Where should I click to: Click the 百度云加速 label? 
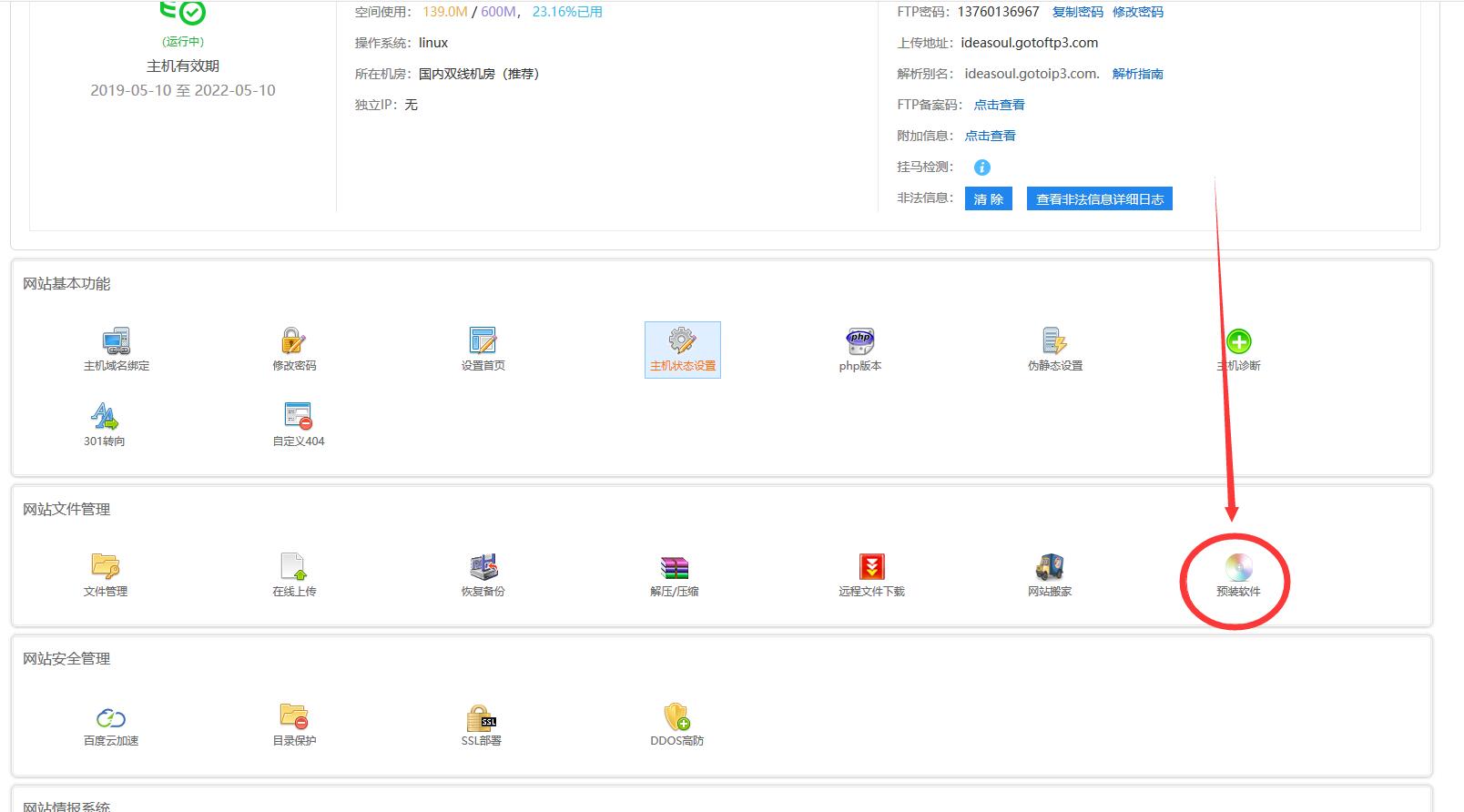(111, 741)
